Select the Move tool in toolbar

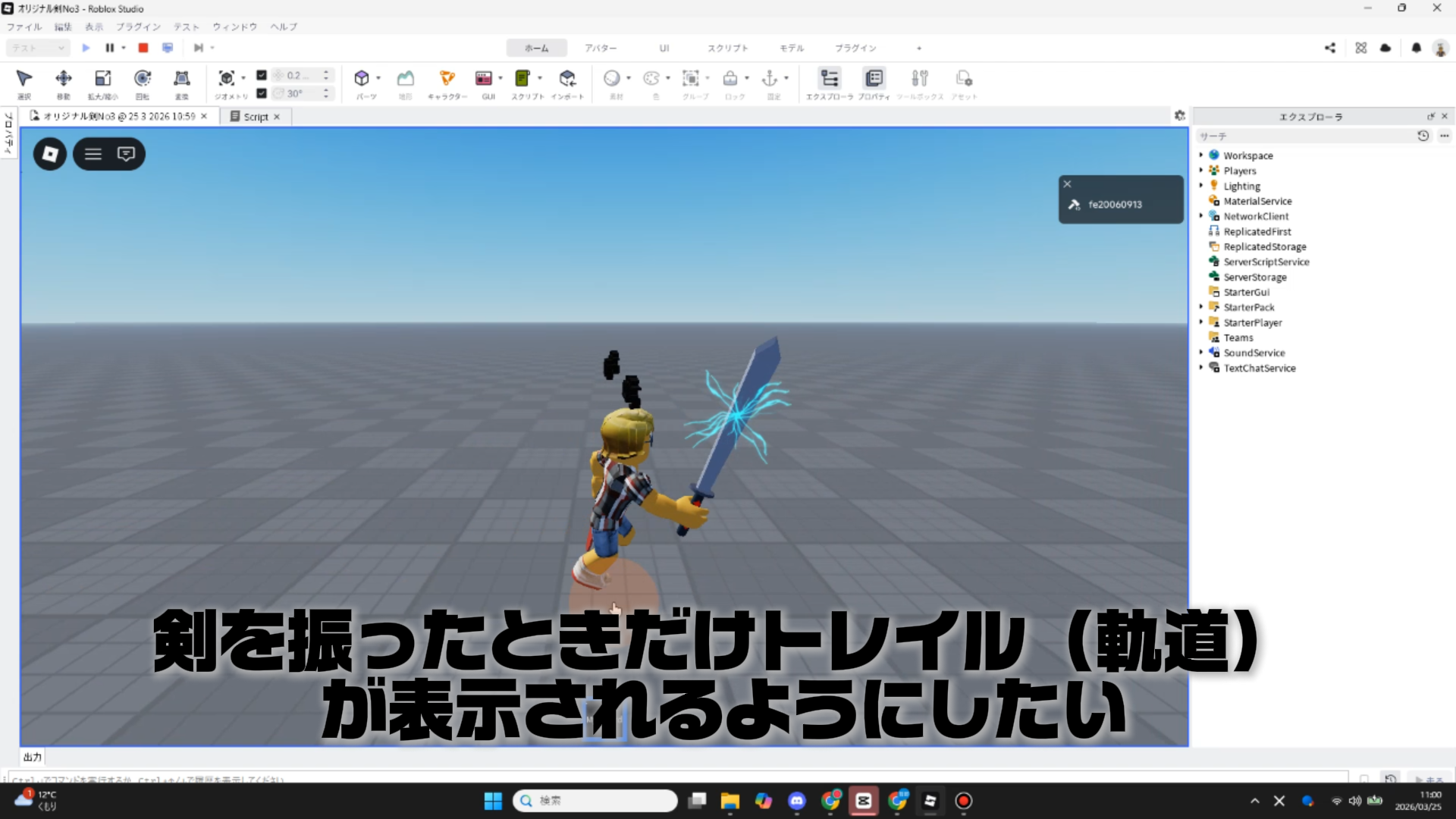click(64, 79)
